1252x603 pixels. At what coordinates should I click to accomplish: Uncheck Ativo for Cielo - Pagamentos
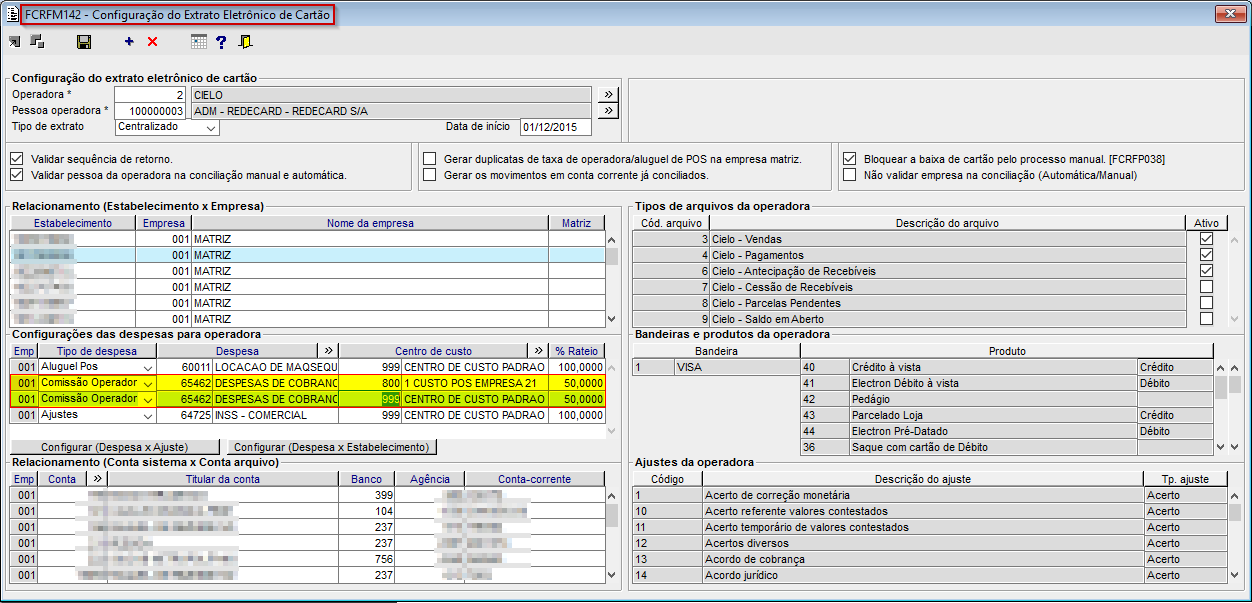1206,255
